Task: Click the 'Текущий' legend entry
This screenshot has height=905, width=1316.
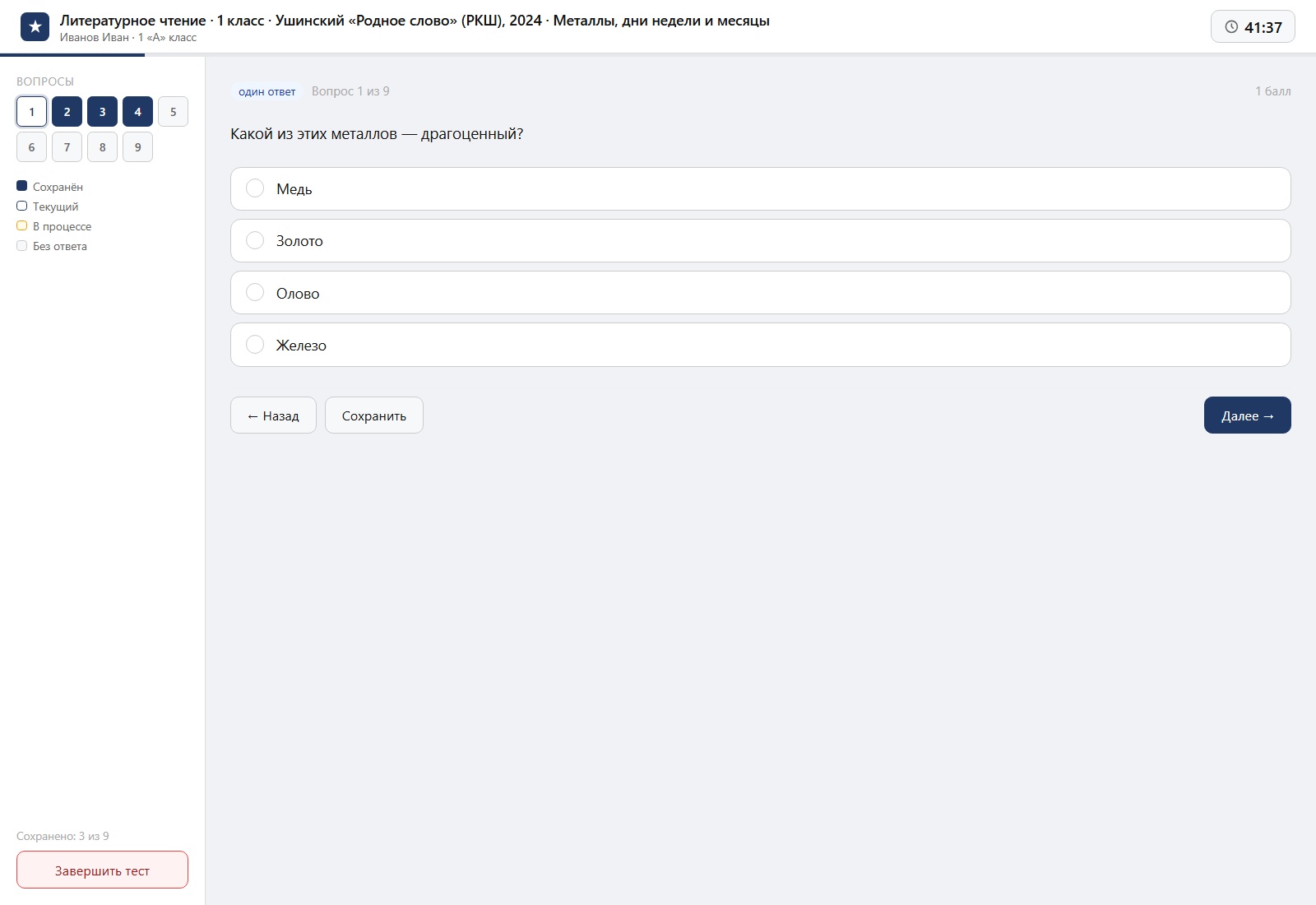Action: tap(48, 207)
